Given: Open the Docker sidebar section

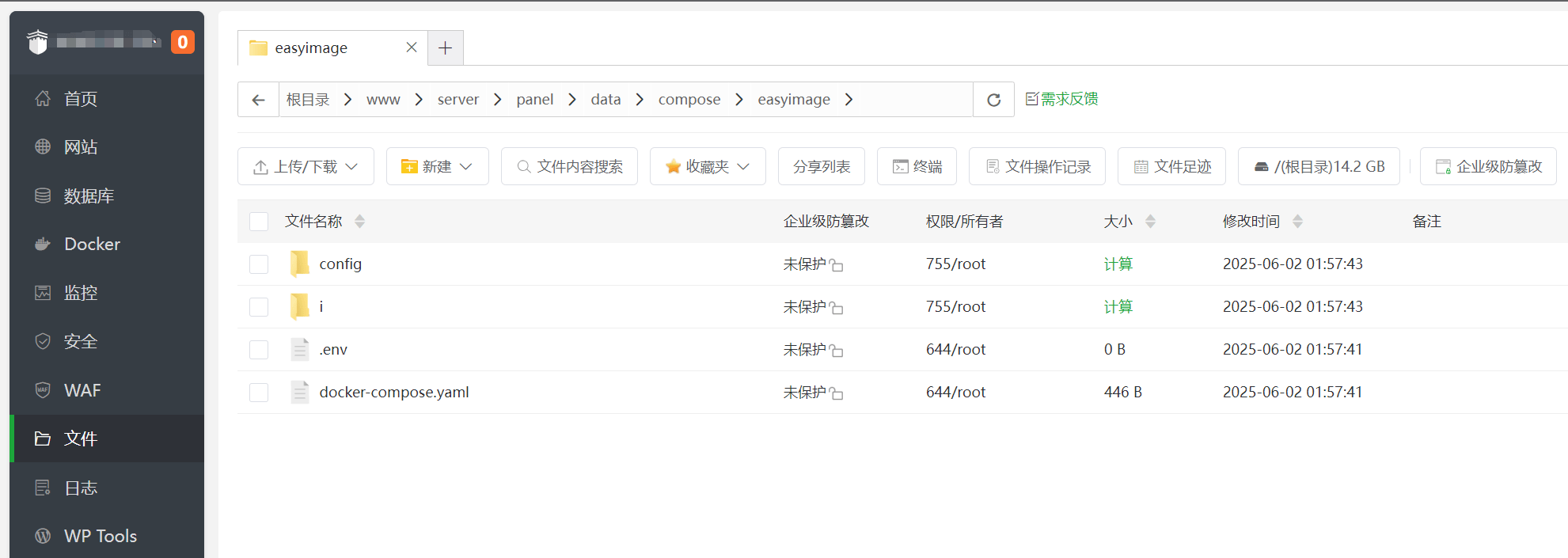Looking at the screenshot, I should [92, 245].
